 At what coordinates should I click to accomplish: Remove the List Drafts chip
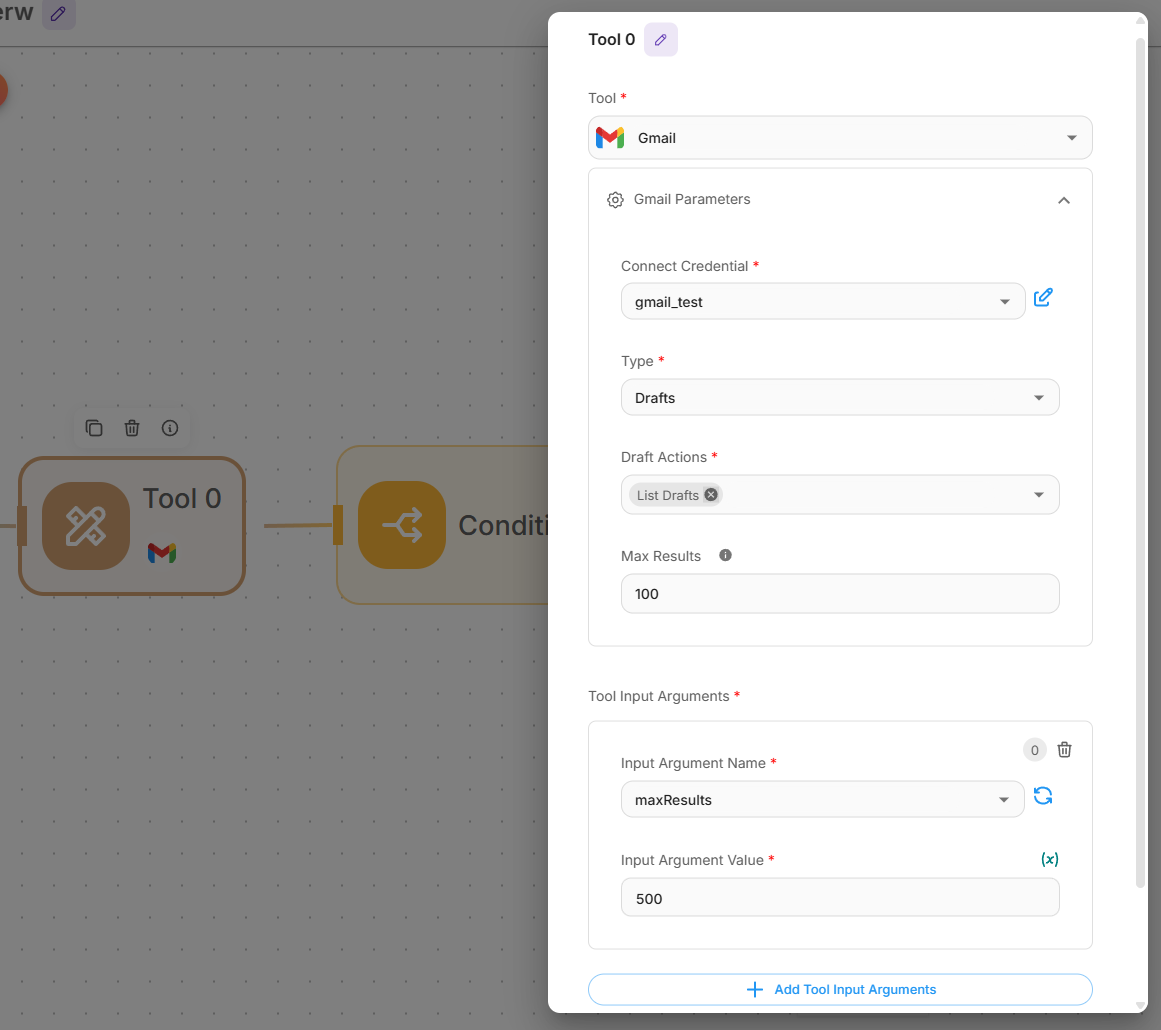coord(711,494)
